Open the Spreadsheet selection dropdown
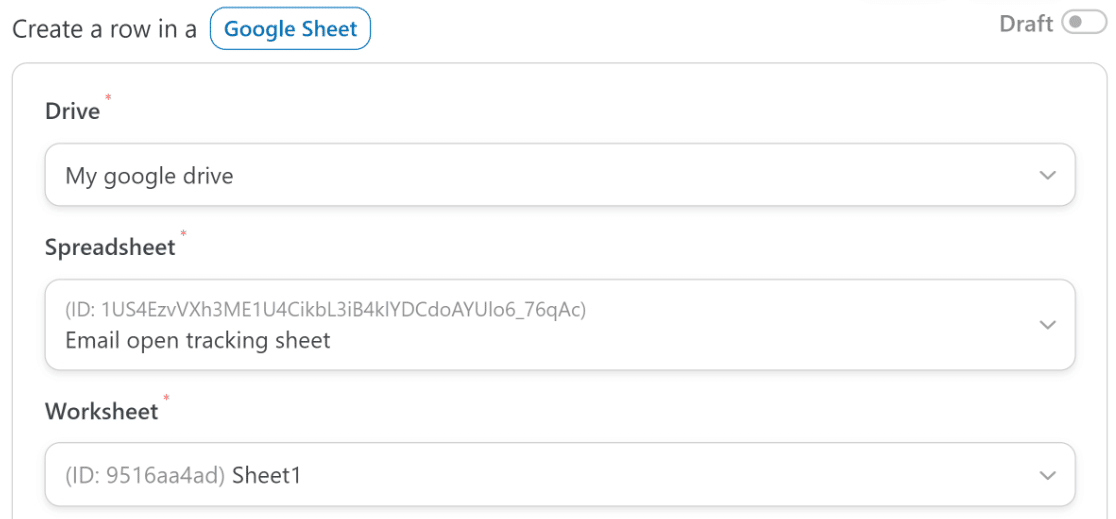The image size is (1116, 519). [559, 325]
